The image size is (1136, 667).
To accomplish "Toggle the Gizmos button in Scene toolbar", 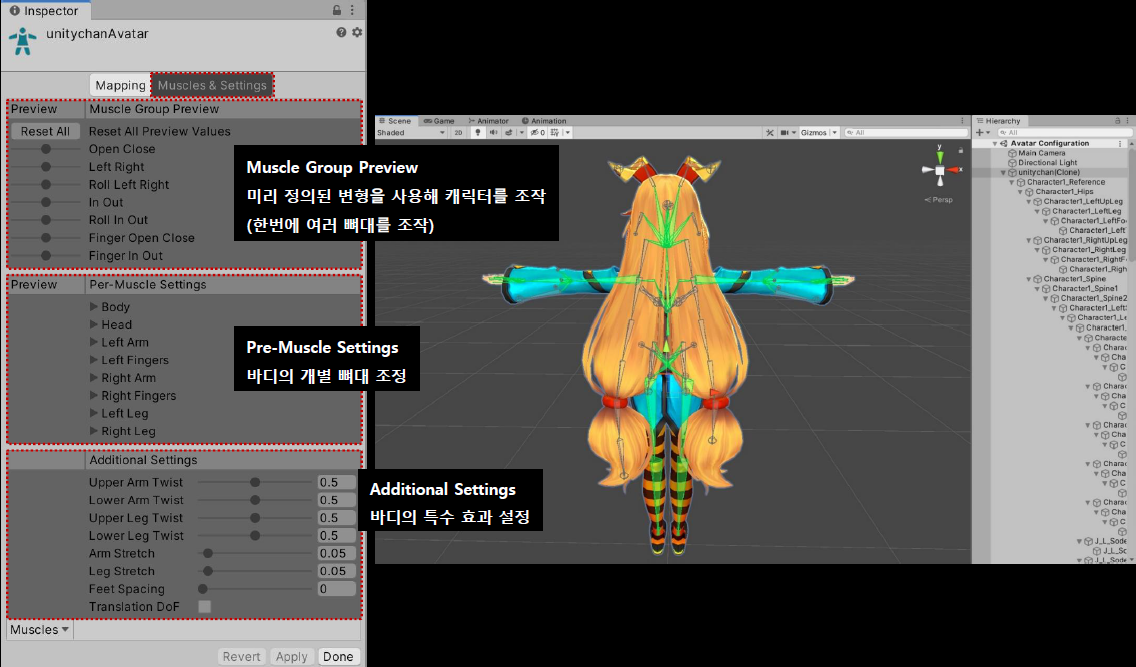I will tap(814, 133).
